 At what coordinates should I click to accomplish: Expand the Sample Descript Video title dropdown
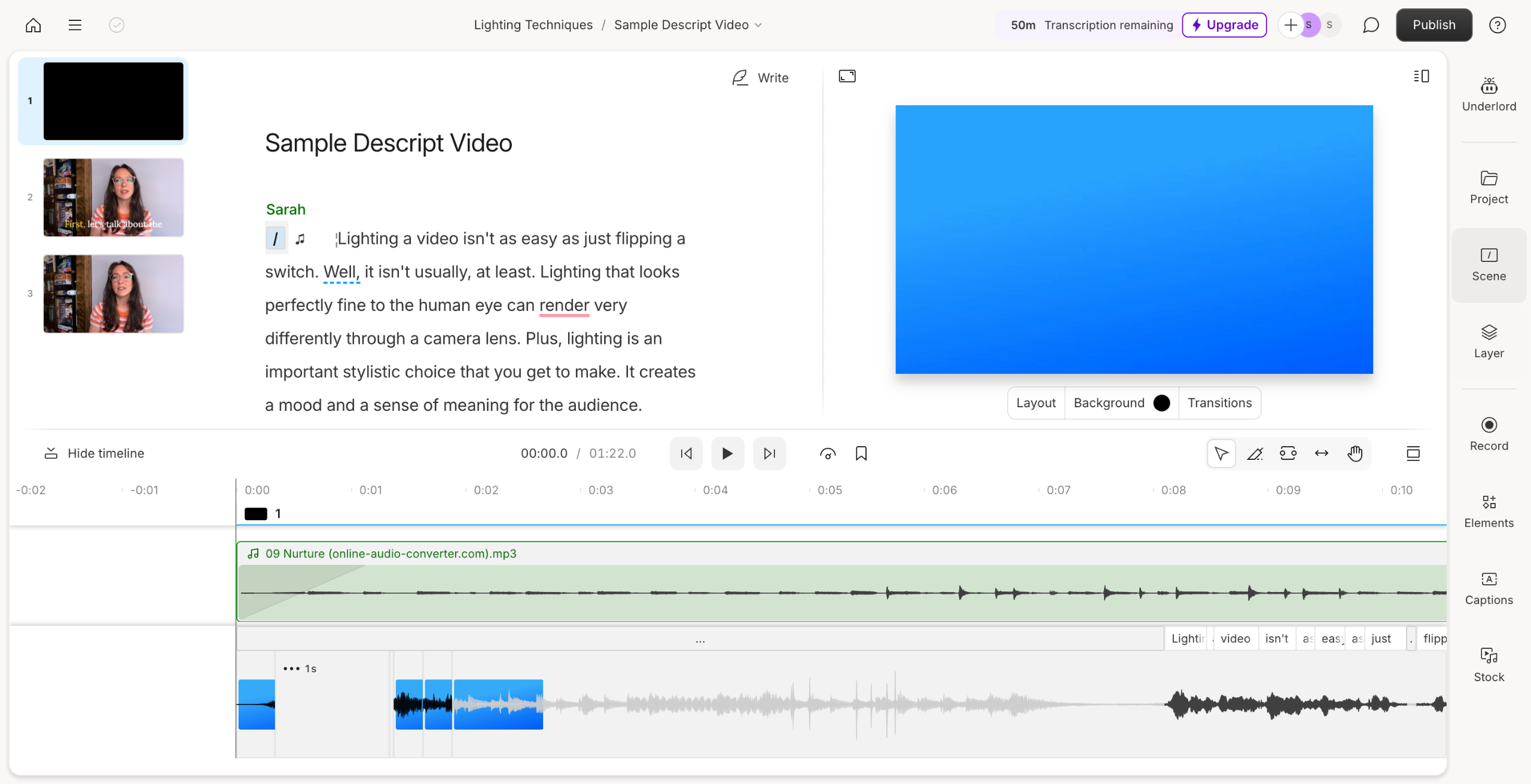coord(758,25)
